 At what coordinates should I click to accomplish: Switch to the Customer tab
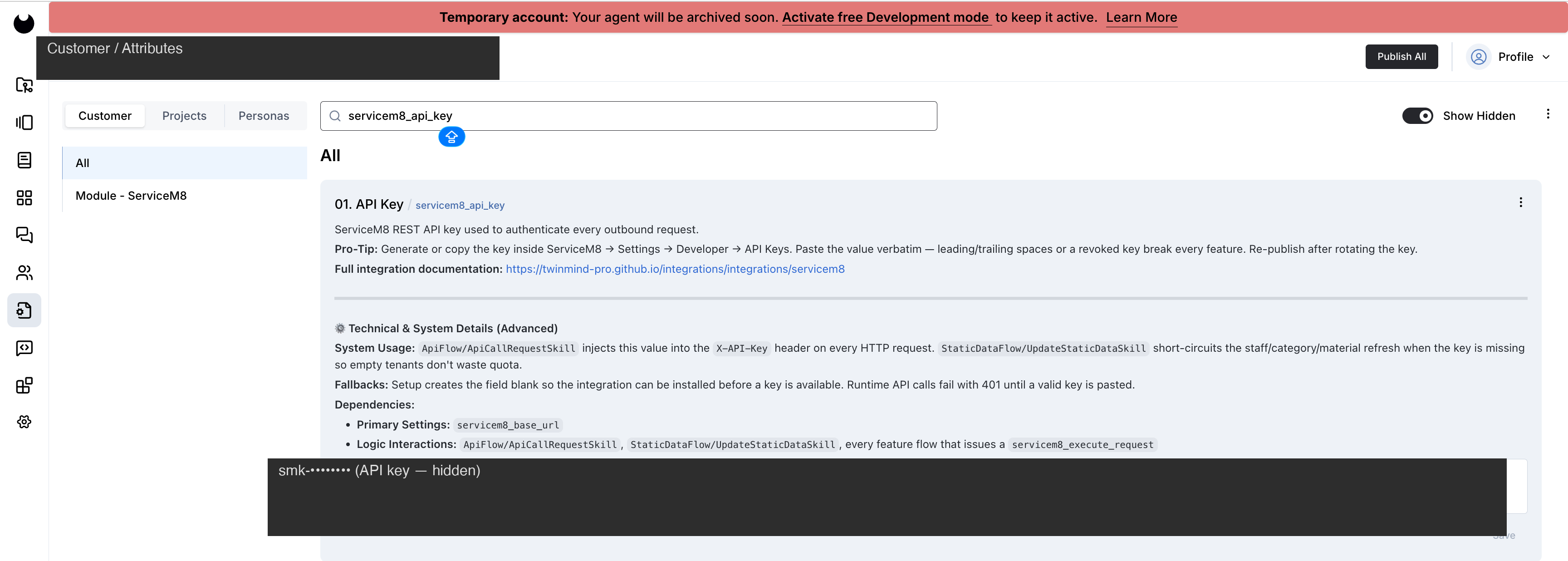(x=105, y=116)
